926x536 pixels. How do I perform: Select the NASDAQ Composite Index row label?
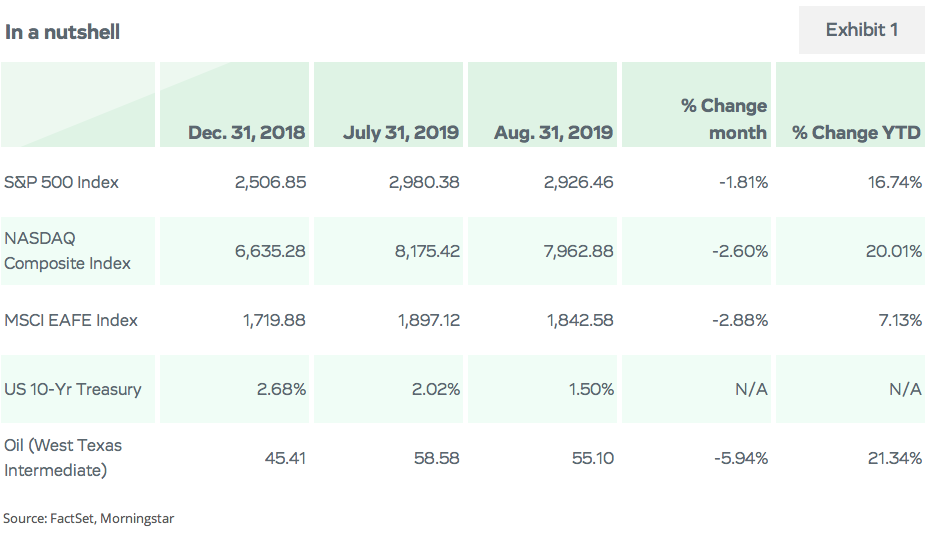pyautogui.click(x=67, y=251)
